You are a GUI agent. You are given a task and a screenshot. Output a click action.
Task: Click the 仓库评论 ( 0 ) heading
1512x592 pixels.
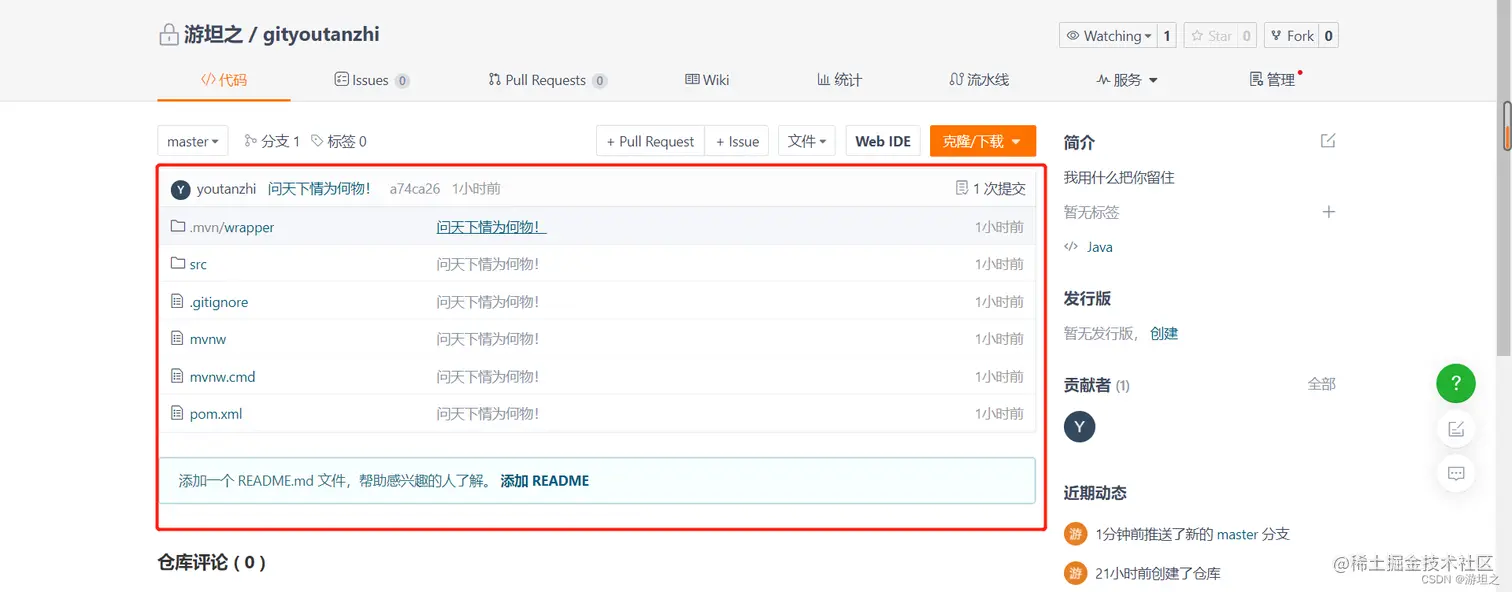[212, 562]
